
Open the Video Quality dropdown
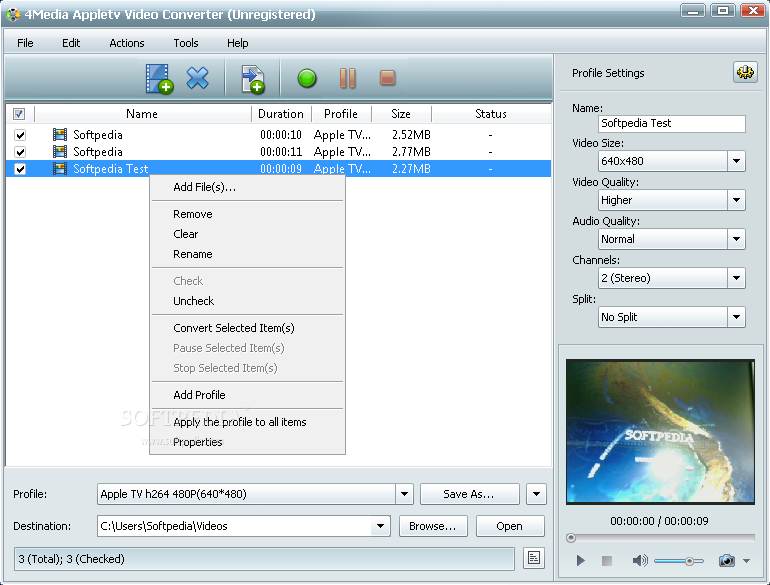point(736,200)
